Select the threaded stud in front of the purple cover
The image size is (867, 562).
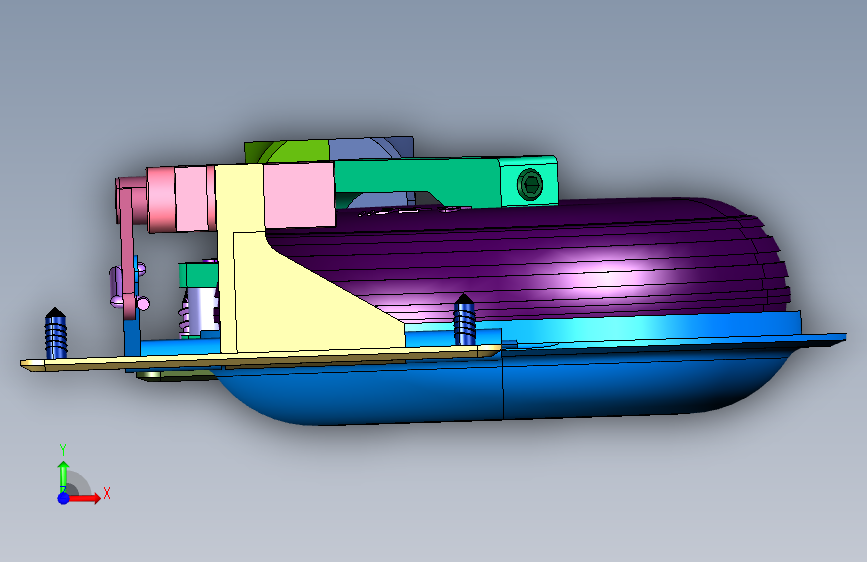coord(464,320)
